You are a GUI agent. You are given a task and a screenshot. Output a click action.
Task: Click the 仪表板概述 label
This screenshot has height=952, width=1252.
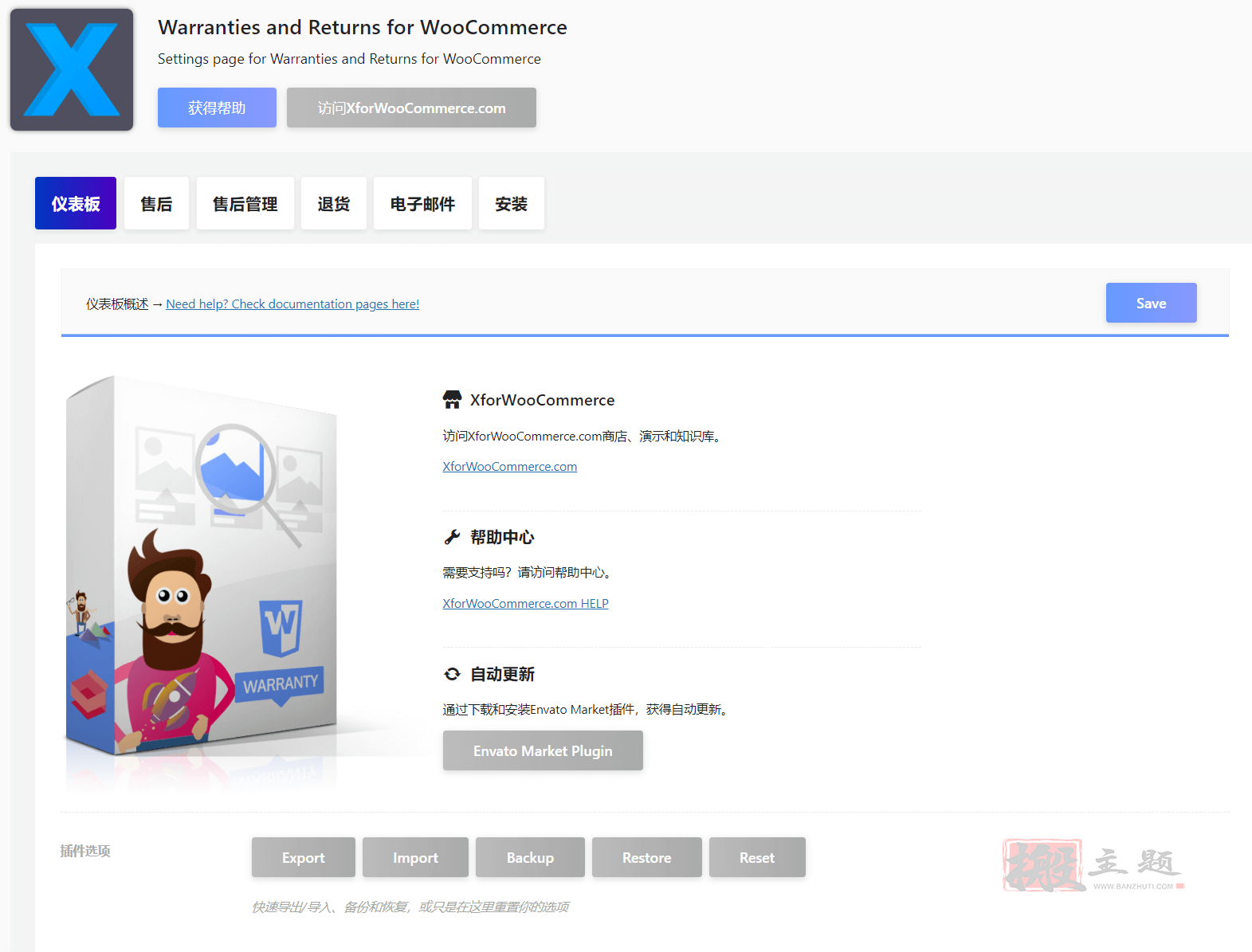[117, 304]
